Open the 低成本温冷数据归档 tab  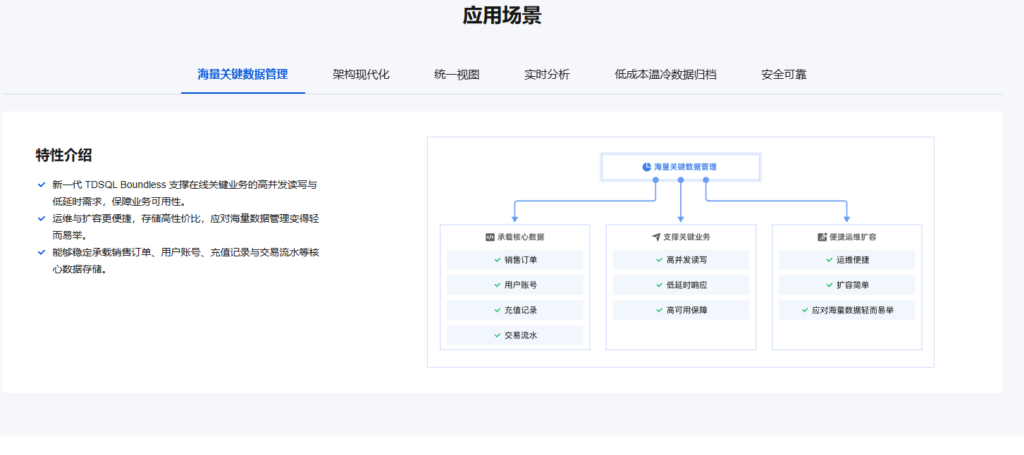point(665,74)
